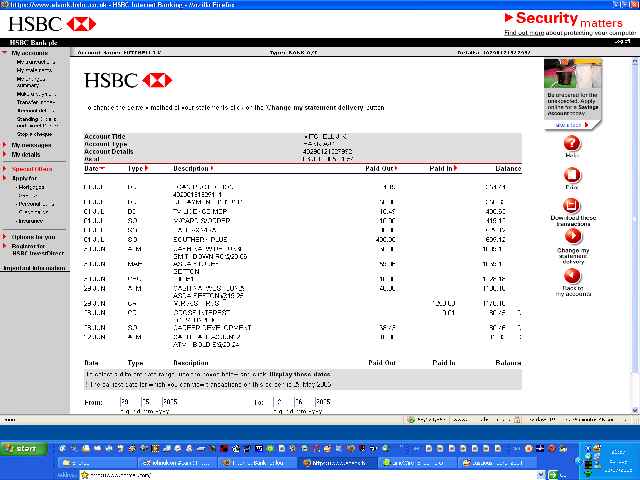Click the red Print icon

click(572, 175)
